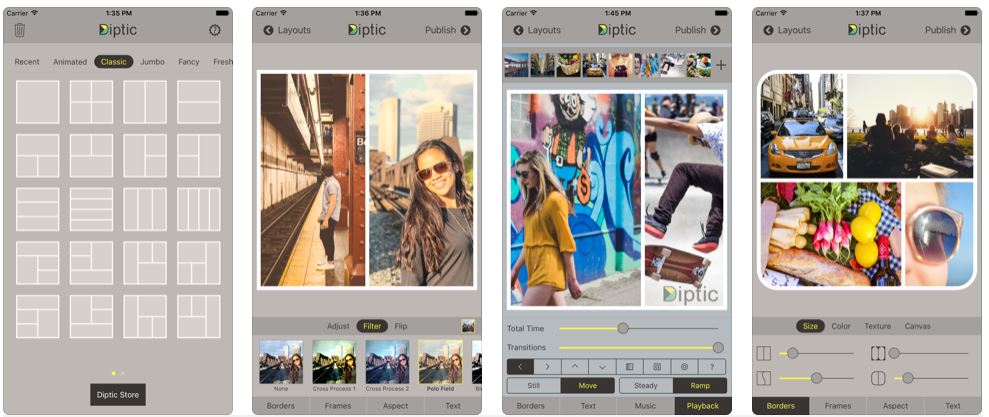Viewport: 989px width, 417px height.
Task: Tap the trash can icon
Action: (20, 30)
